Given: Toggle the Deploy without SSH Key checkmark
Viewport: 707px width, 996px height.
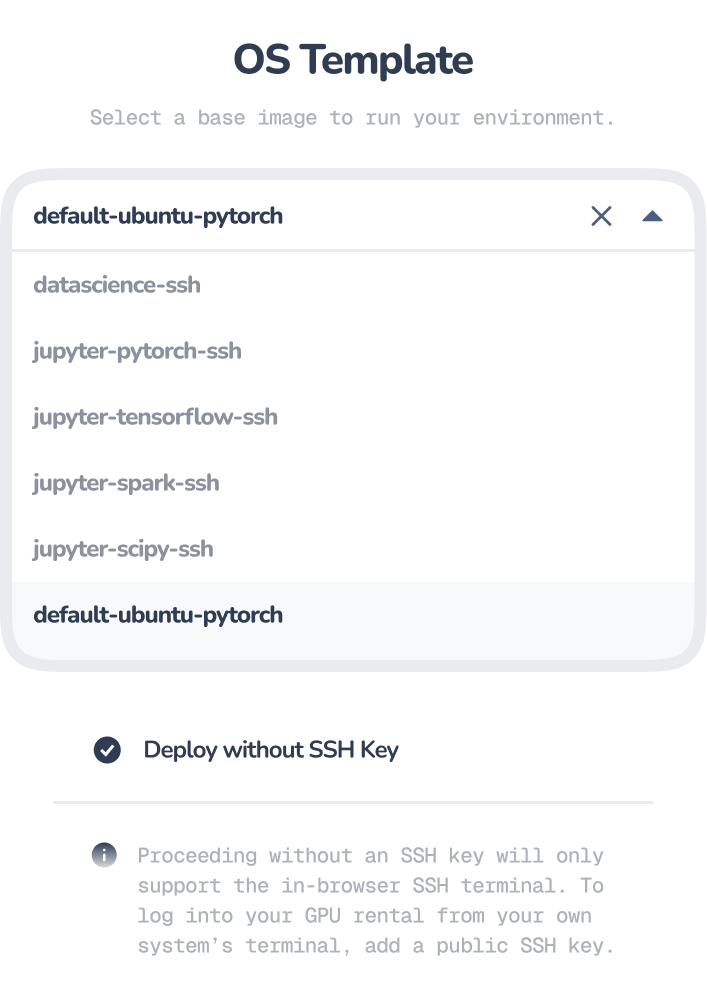Looking at the screenshot, I should [107, 750].
